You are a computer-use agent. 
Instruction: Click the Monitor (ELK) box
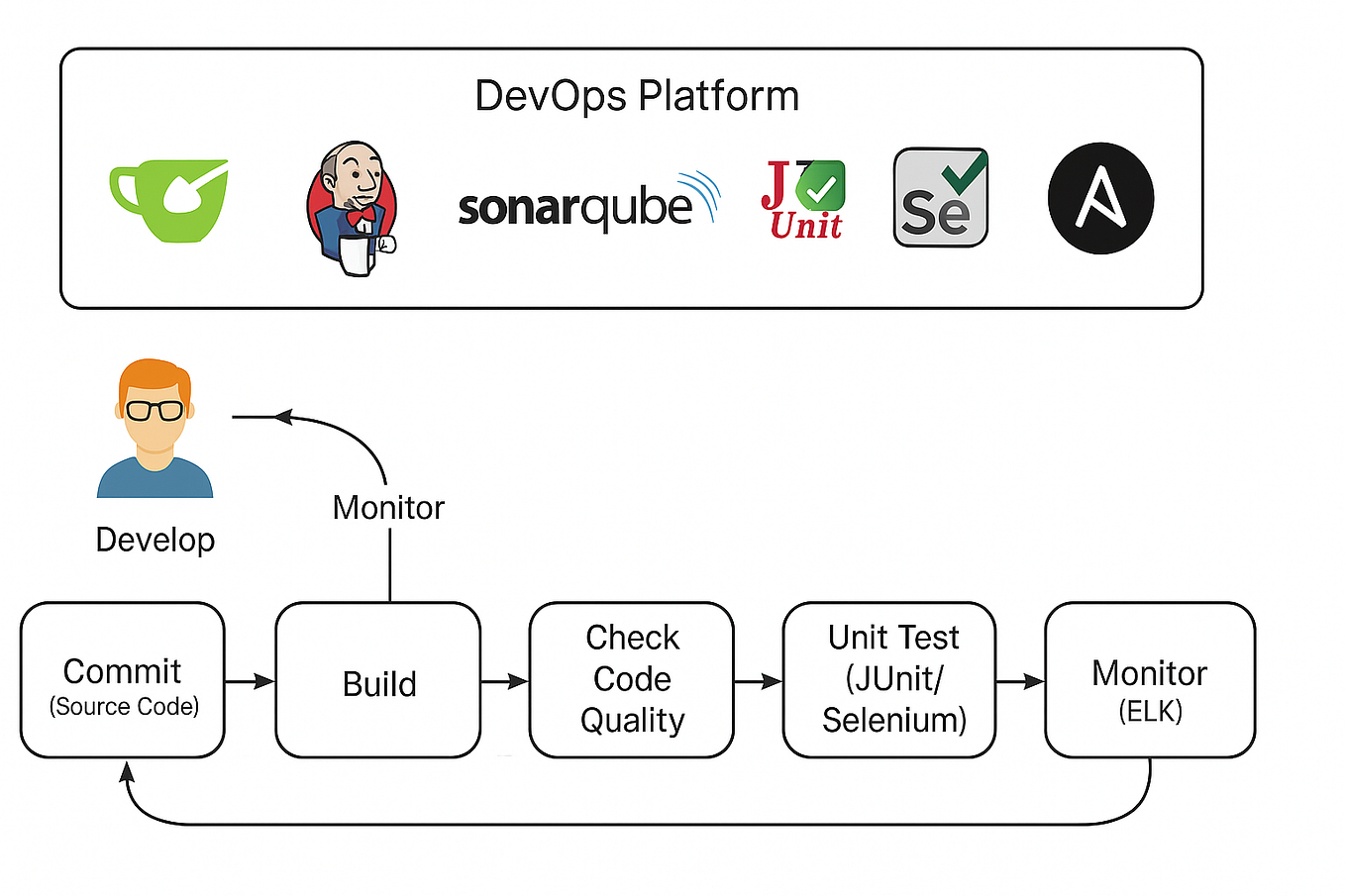pos(1149,679)
